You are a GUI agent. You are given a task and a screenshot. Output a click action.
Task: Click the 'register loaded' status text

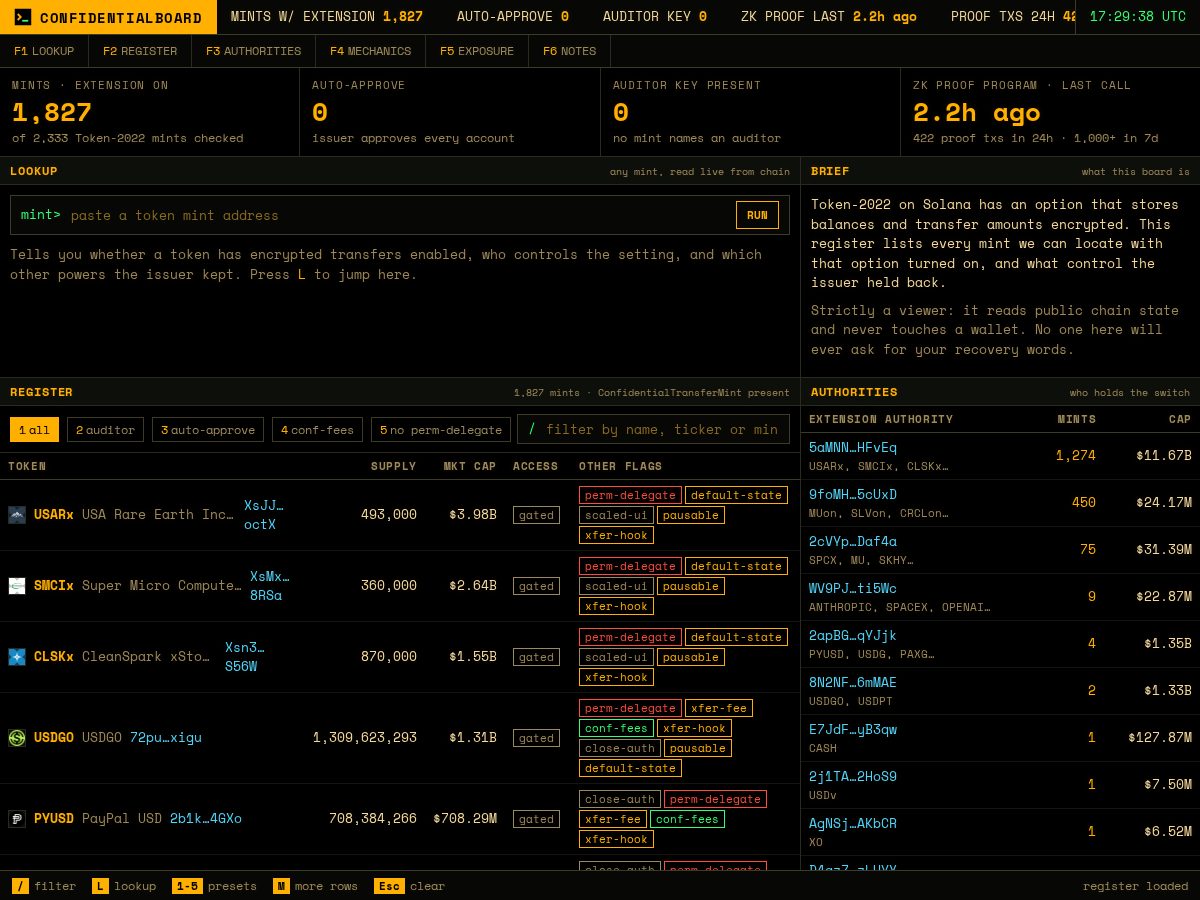click(x=1136, y=886)
